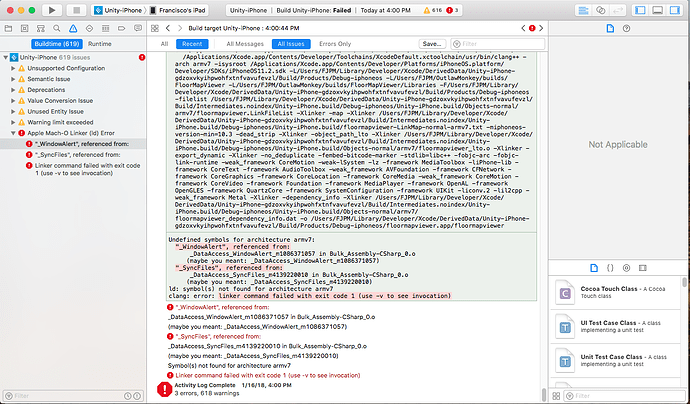Viewport: 690px width, 404px height.
Task: Show File Template library
Action: point(594,268)
